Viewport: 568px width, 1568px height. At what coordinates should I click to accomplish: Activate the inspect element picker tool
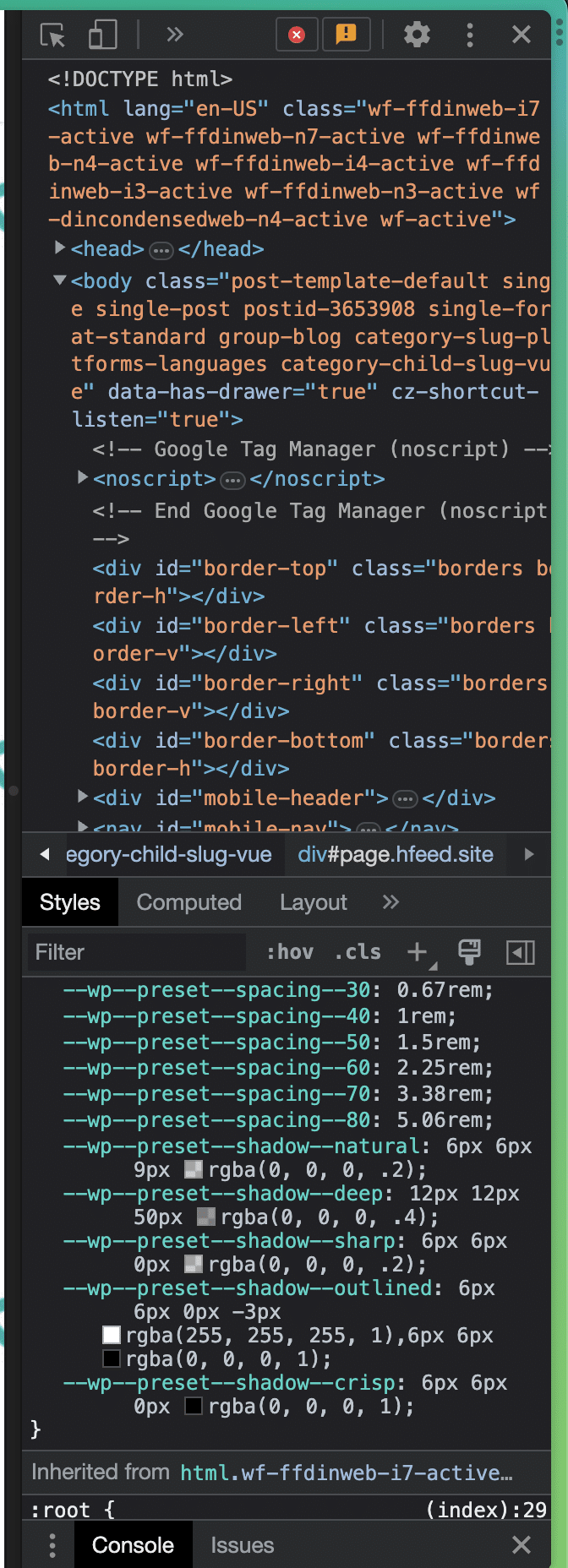click(52, 35)
